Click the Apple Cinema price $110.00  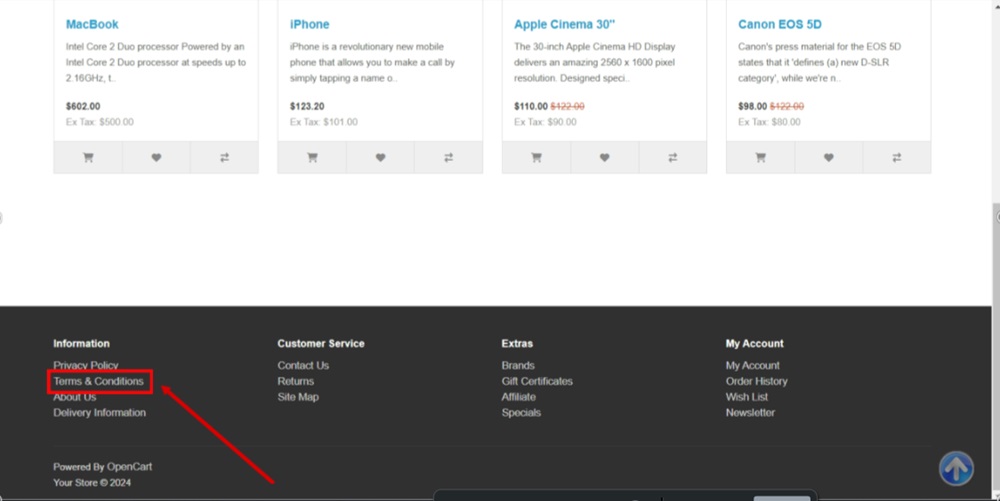531,106
